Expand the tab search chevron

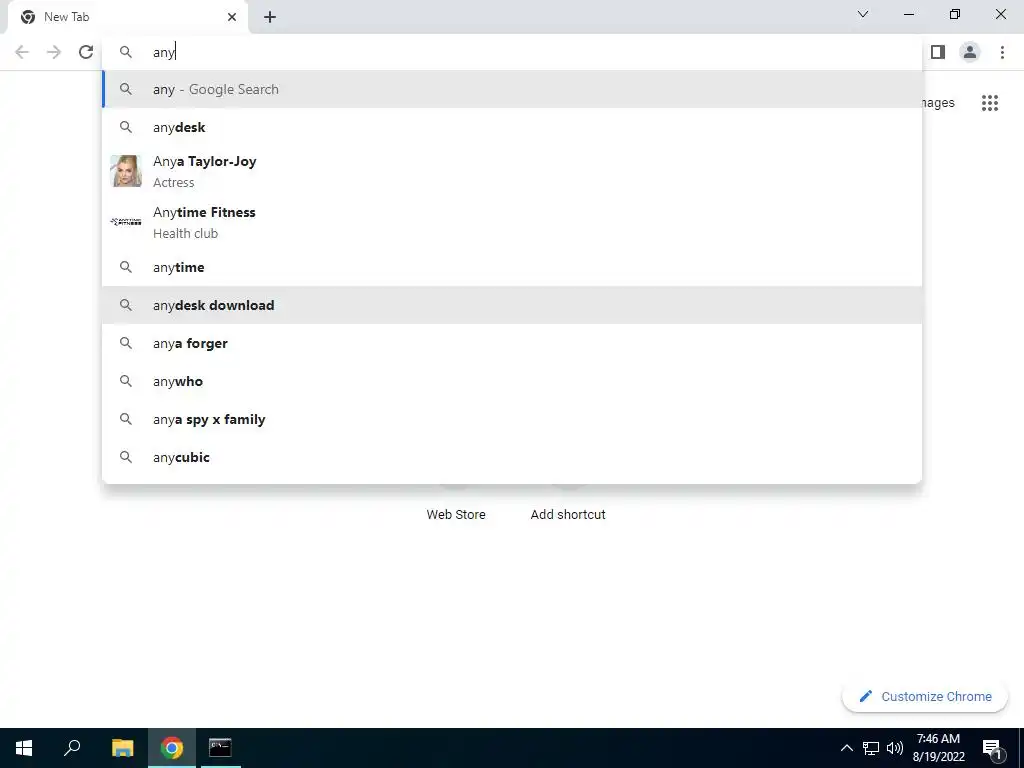pos(863,14)
